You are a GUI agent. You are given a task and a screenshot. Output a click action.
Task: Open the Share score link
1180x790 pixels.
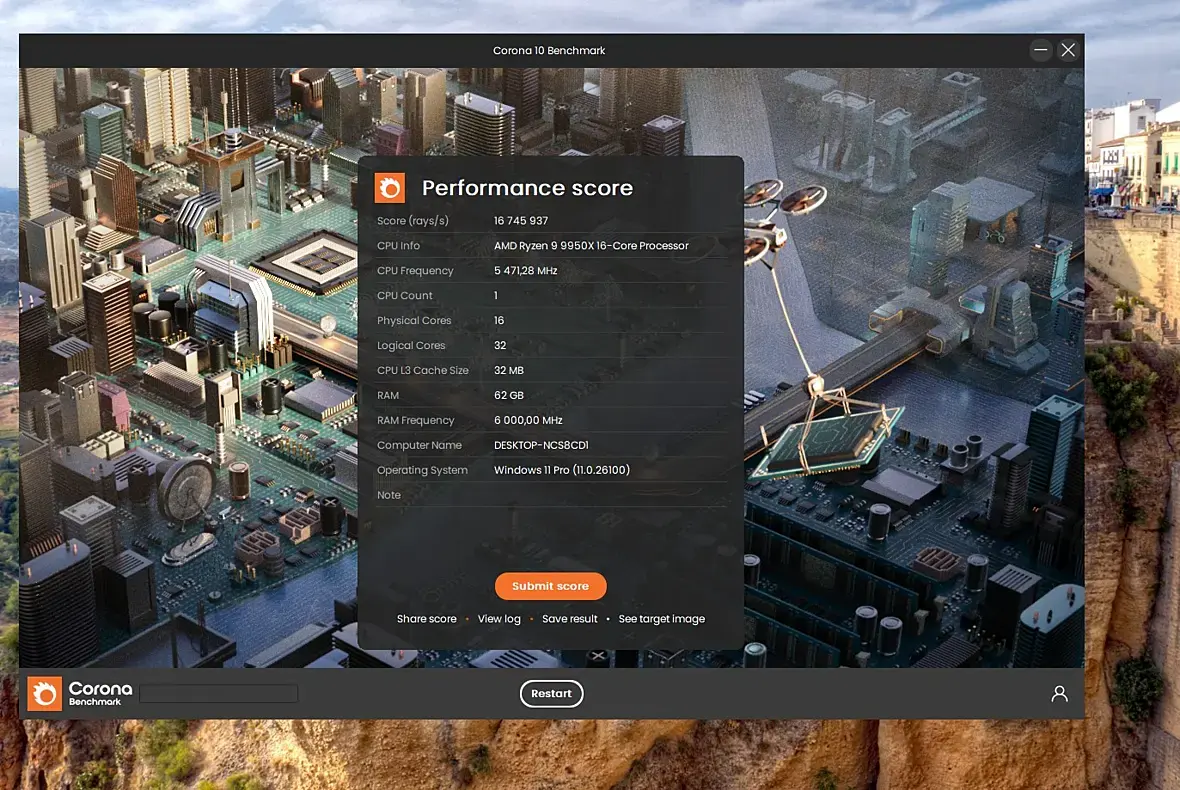point(427,619)
